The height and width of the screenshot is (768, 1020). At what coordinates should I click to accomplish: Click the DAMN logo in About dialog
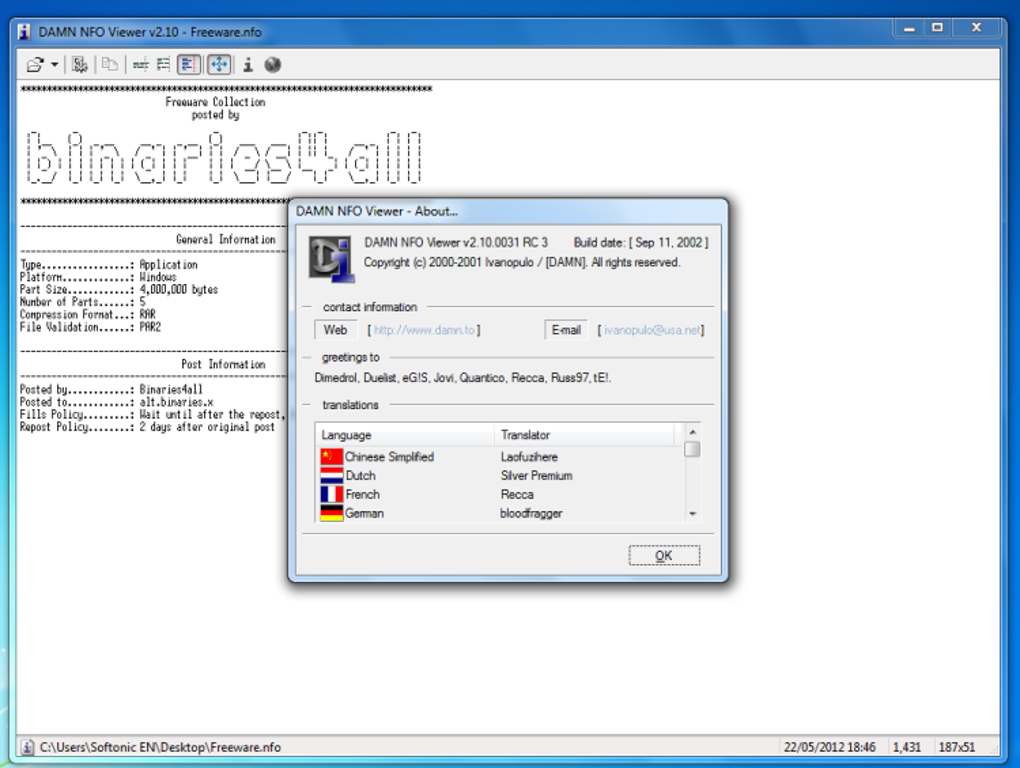click(x=332, y=259)
